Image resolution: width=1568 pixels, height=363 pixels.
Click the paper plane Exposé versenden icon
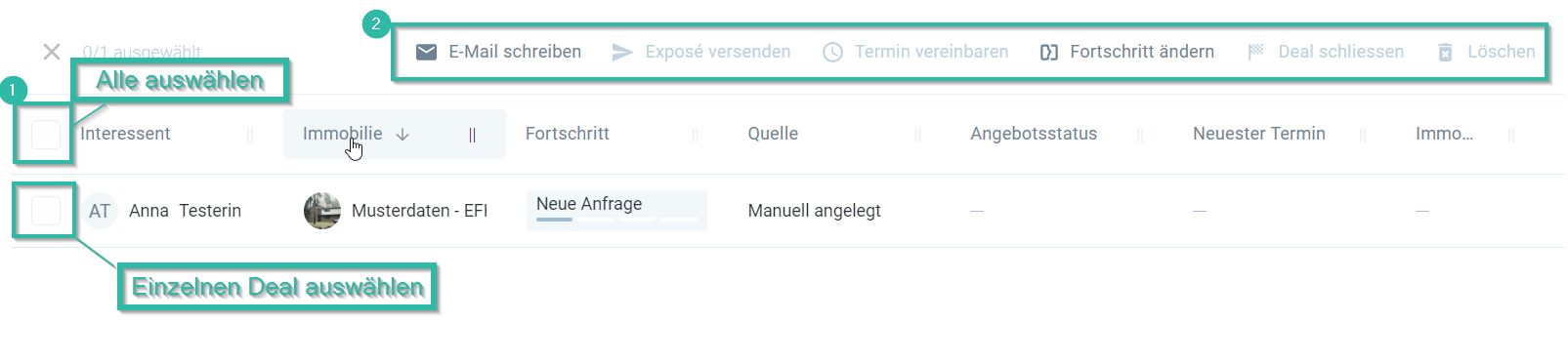(x=622, y=52)
